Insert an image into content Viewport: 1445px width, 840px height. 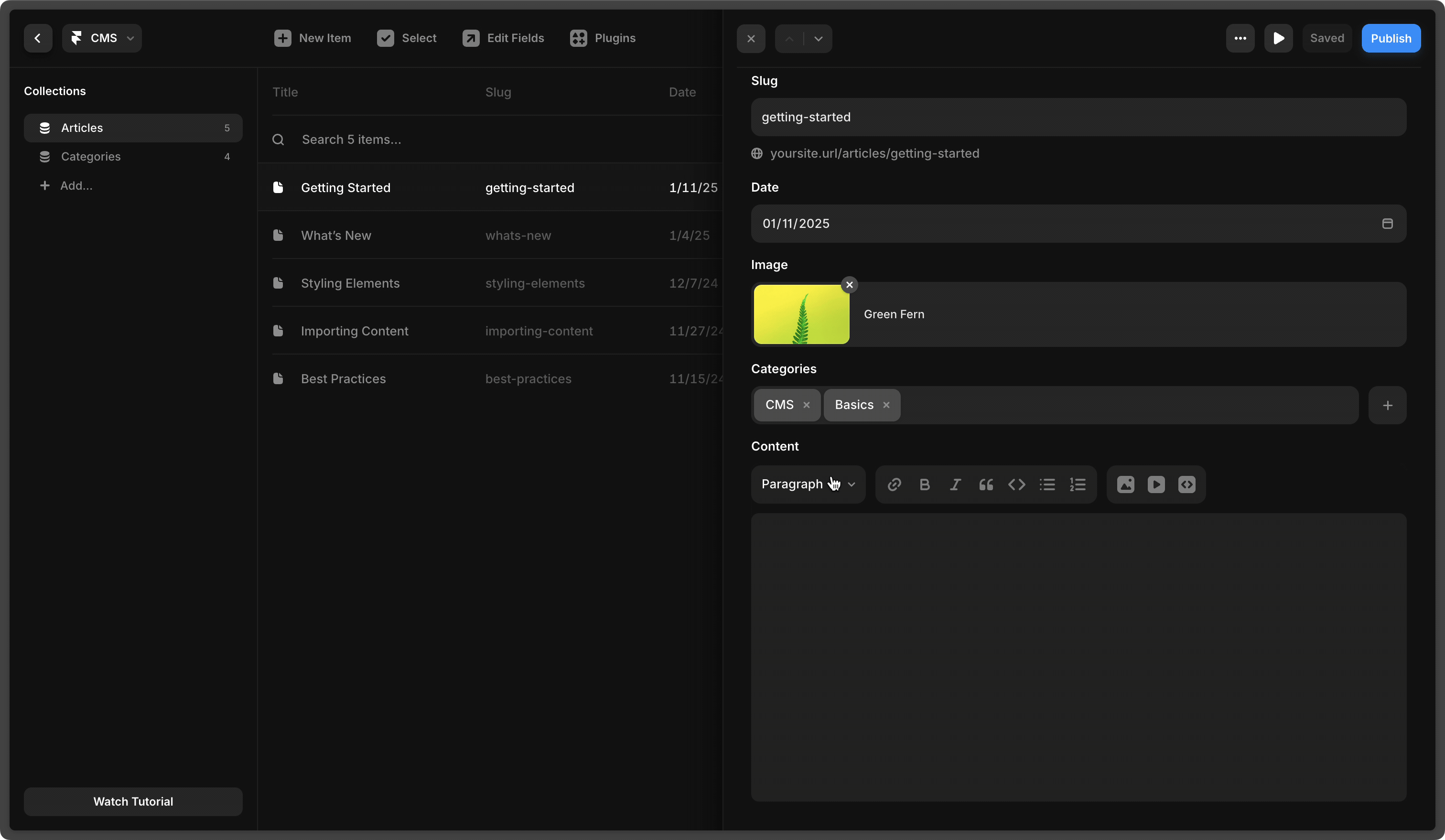coord(1126,485)
